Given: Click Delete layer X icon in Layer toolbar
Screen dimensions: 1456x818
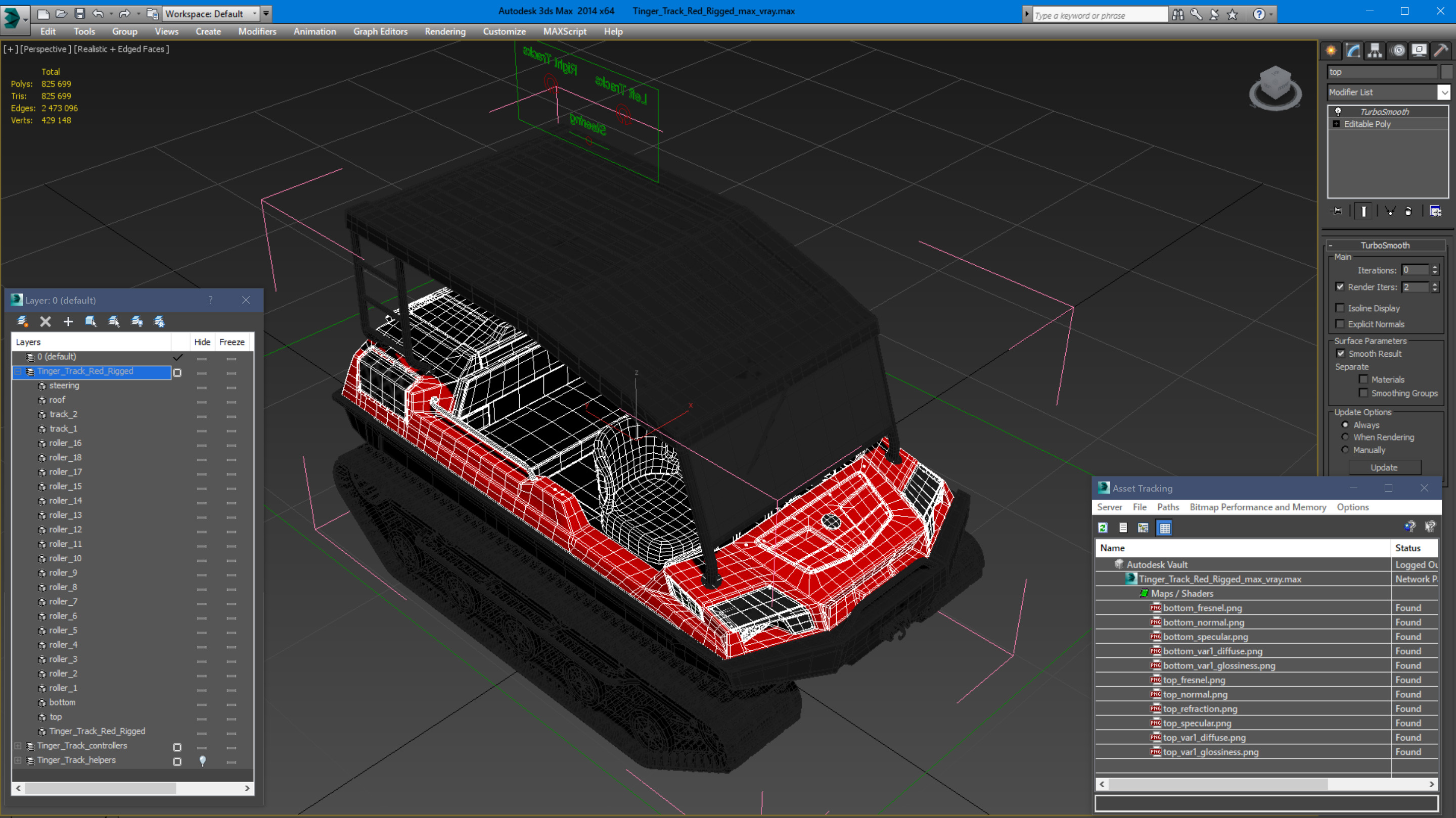Looking at the screenshot, I should pyautogui.click(x=45, y=321).
